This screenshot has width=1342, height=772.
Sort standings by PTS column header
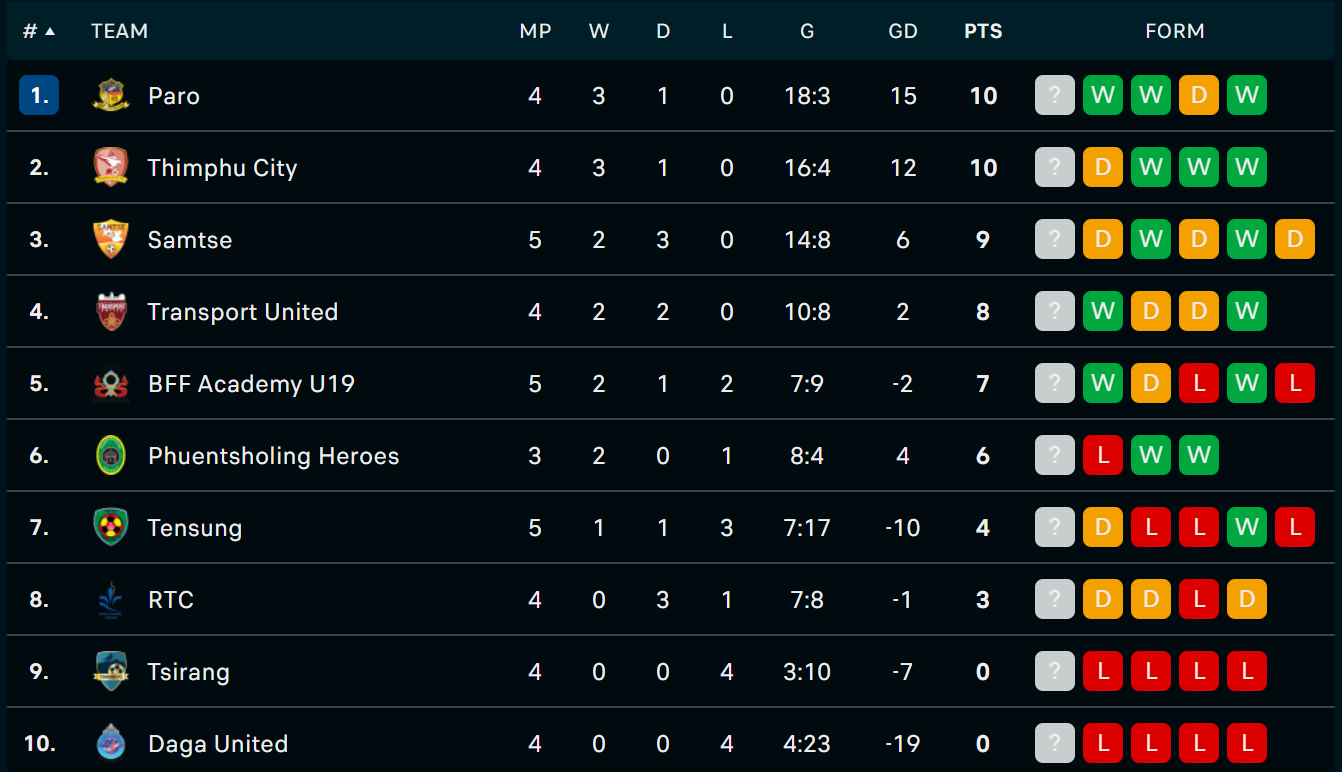click(x=983, y=31)
